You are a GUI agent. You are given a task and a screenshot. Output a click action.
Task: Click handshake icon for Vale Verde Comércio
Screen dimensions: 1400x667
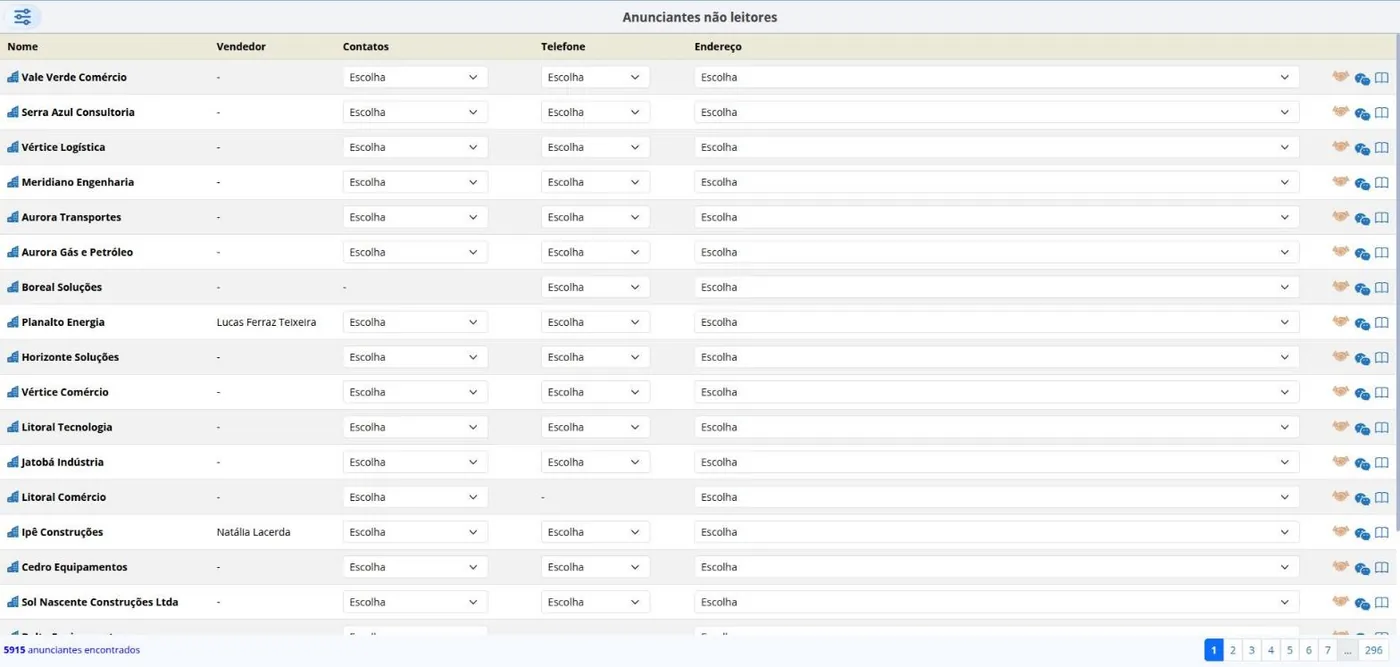pos(1341,77)
